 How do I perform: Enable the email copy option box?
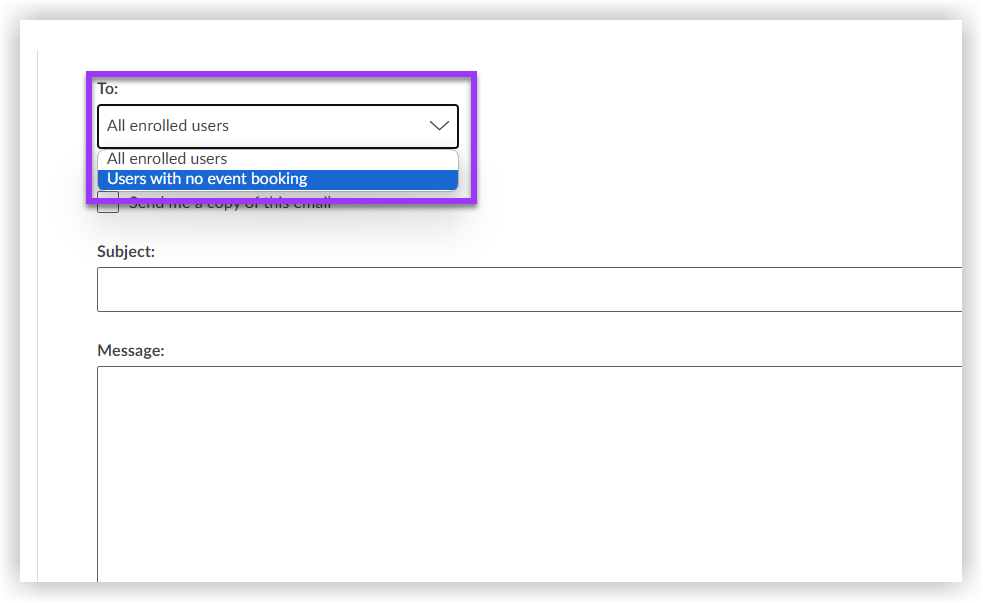108,203
